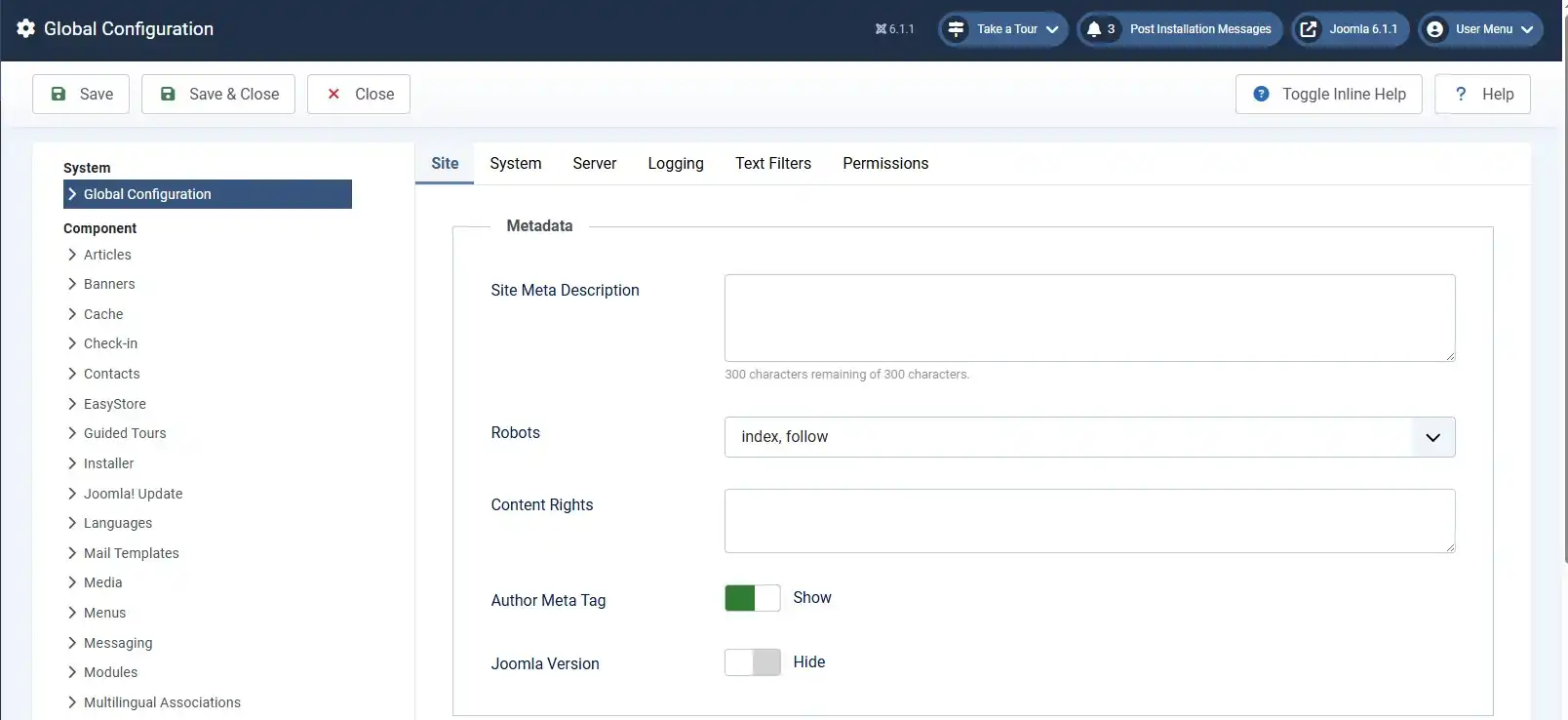Click chevron beside EasyStore in sidebar
This screenshot has width=1568, height=720.
[x=72, y=404]
